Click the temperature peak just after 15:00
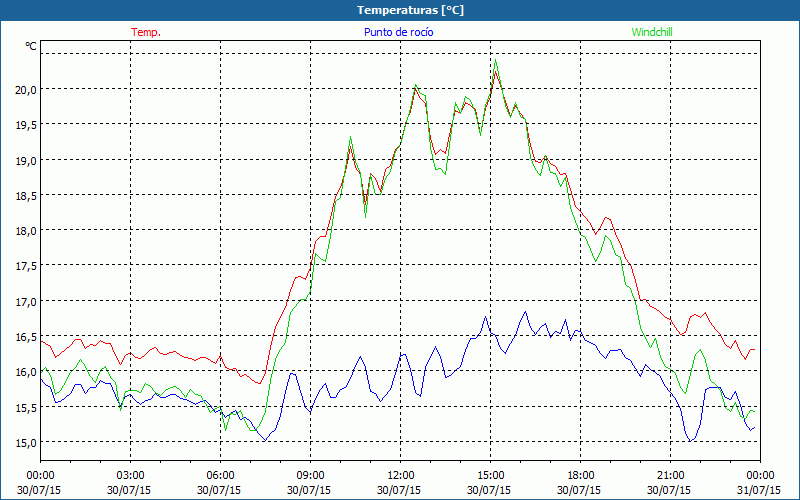The width and height of the screenshot is (800, 500). [x=495, y=71]
